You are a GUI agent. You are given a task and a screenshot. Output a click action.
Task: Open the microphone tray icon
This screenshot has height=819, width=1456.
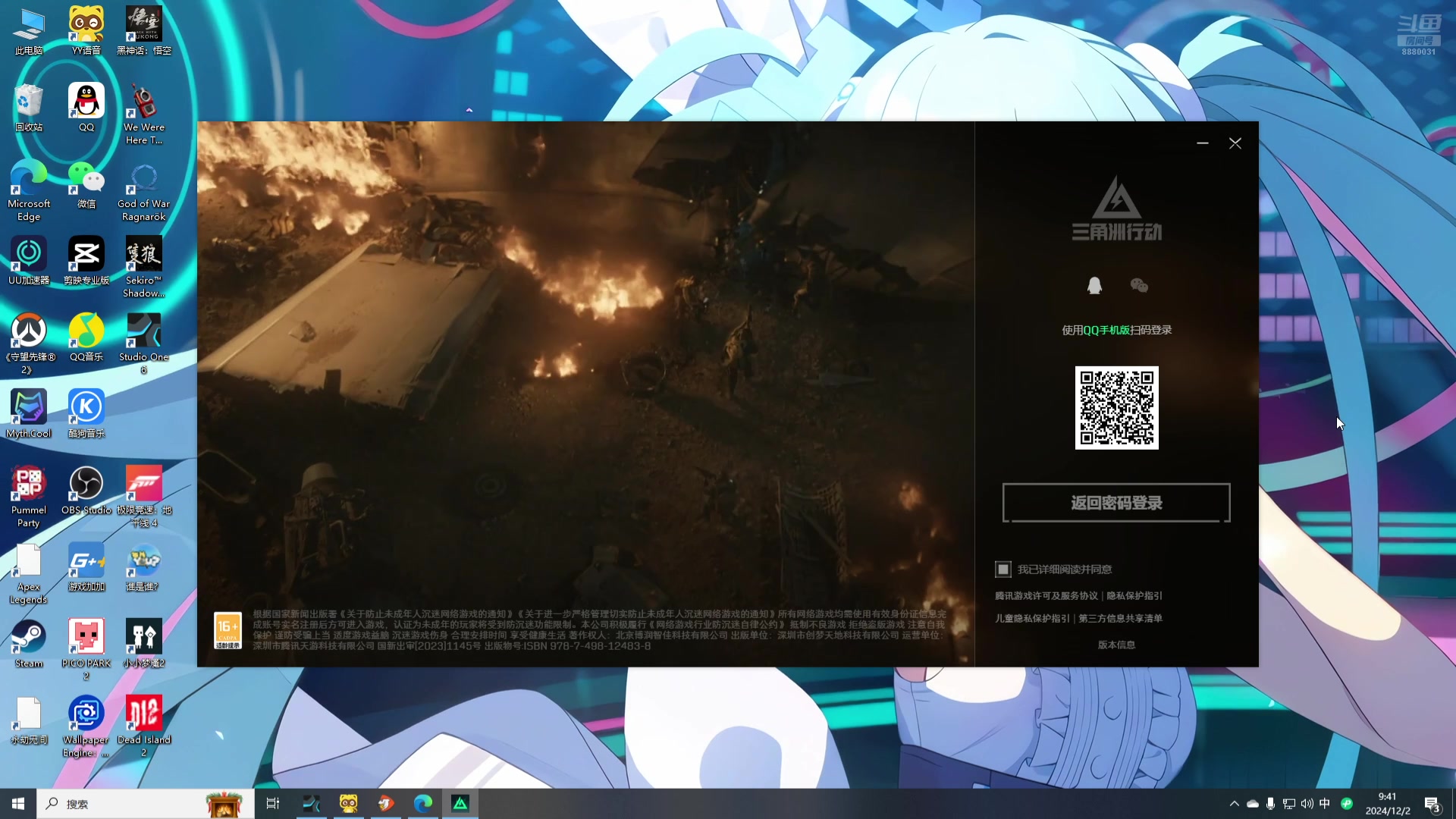click(x=1270, y=803)
